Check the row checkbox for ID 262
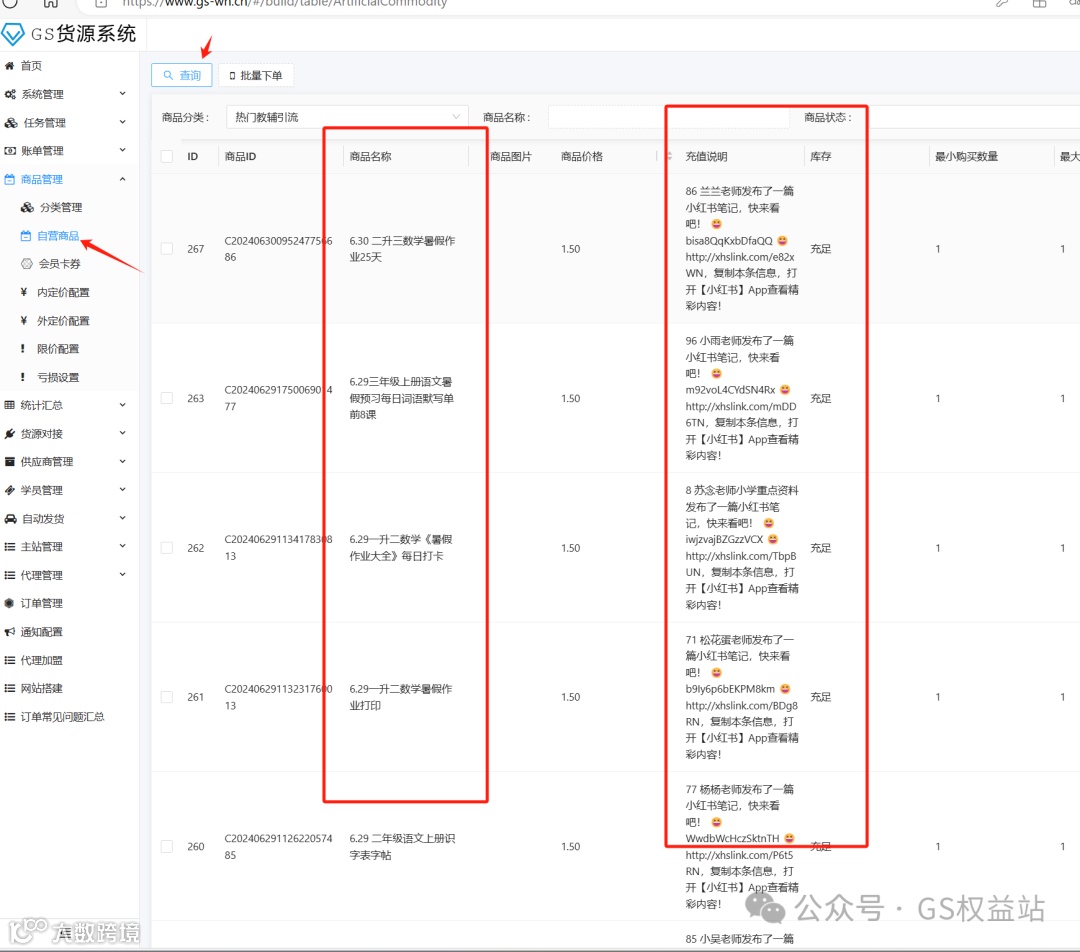Screen dimensions: 1080x952 point(167,548)
